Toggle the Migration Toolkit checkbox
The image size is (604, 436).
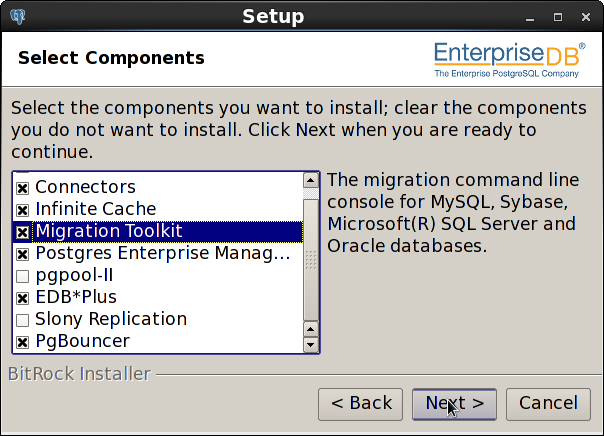[x=22, y=232]
